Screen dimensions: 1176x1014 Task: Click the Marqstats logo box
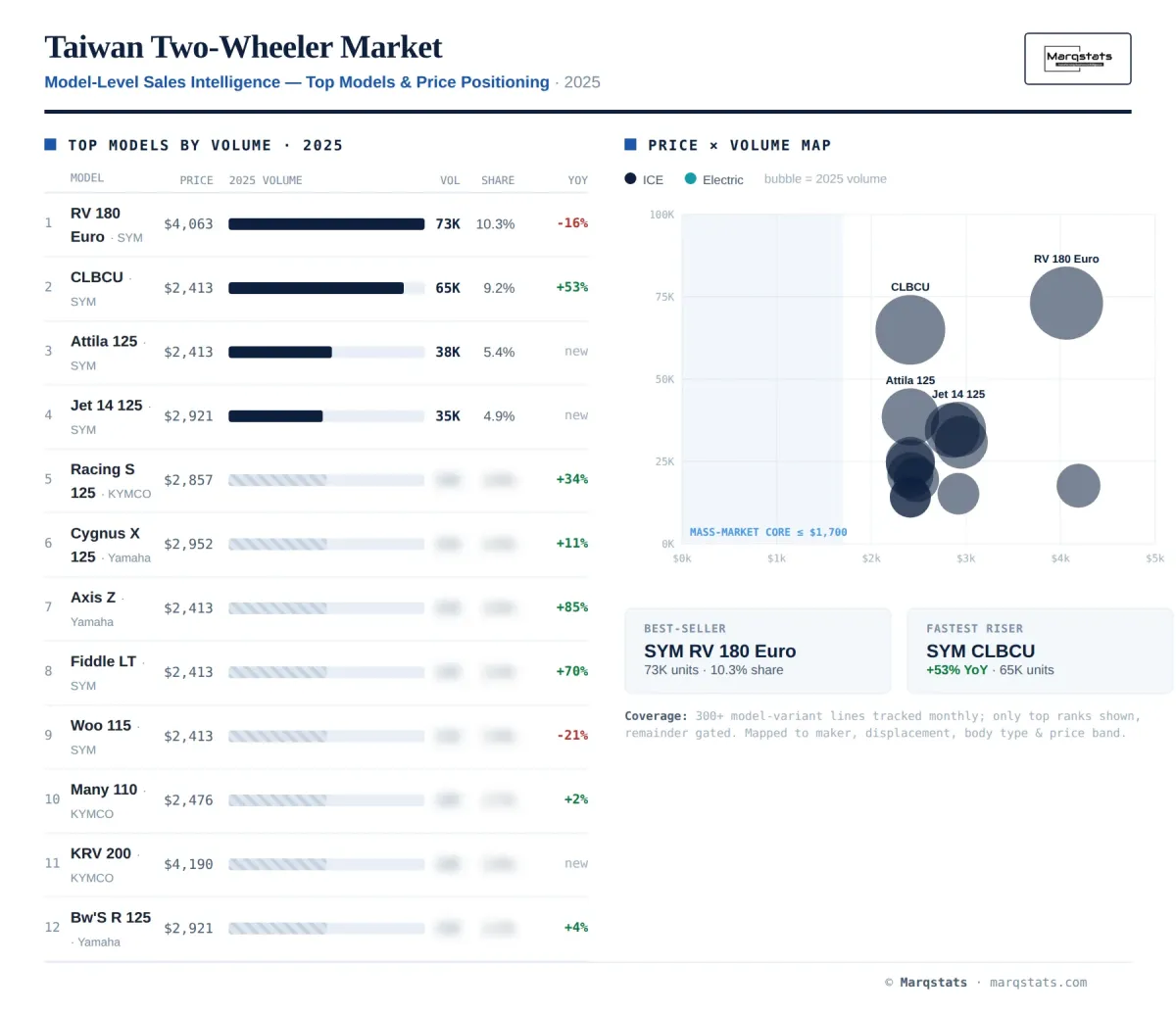(1078, 59)
